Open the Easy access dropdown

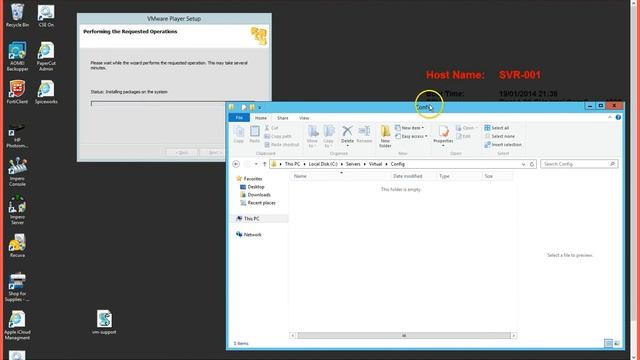(x=411, y=136)
